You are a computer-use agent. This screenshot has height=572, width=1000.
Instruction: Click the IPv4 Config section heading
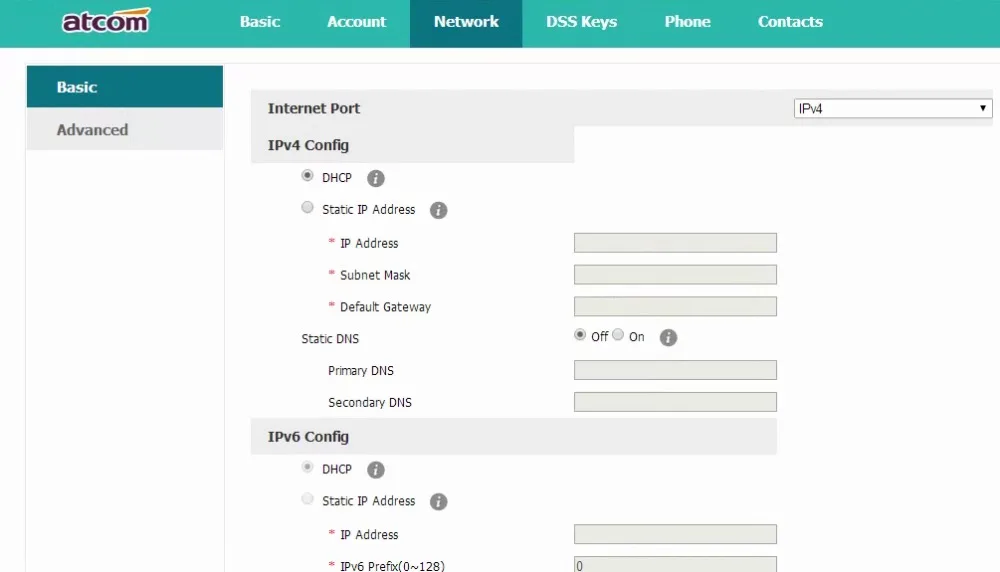coord(308,145)
